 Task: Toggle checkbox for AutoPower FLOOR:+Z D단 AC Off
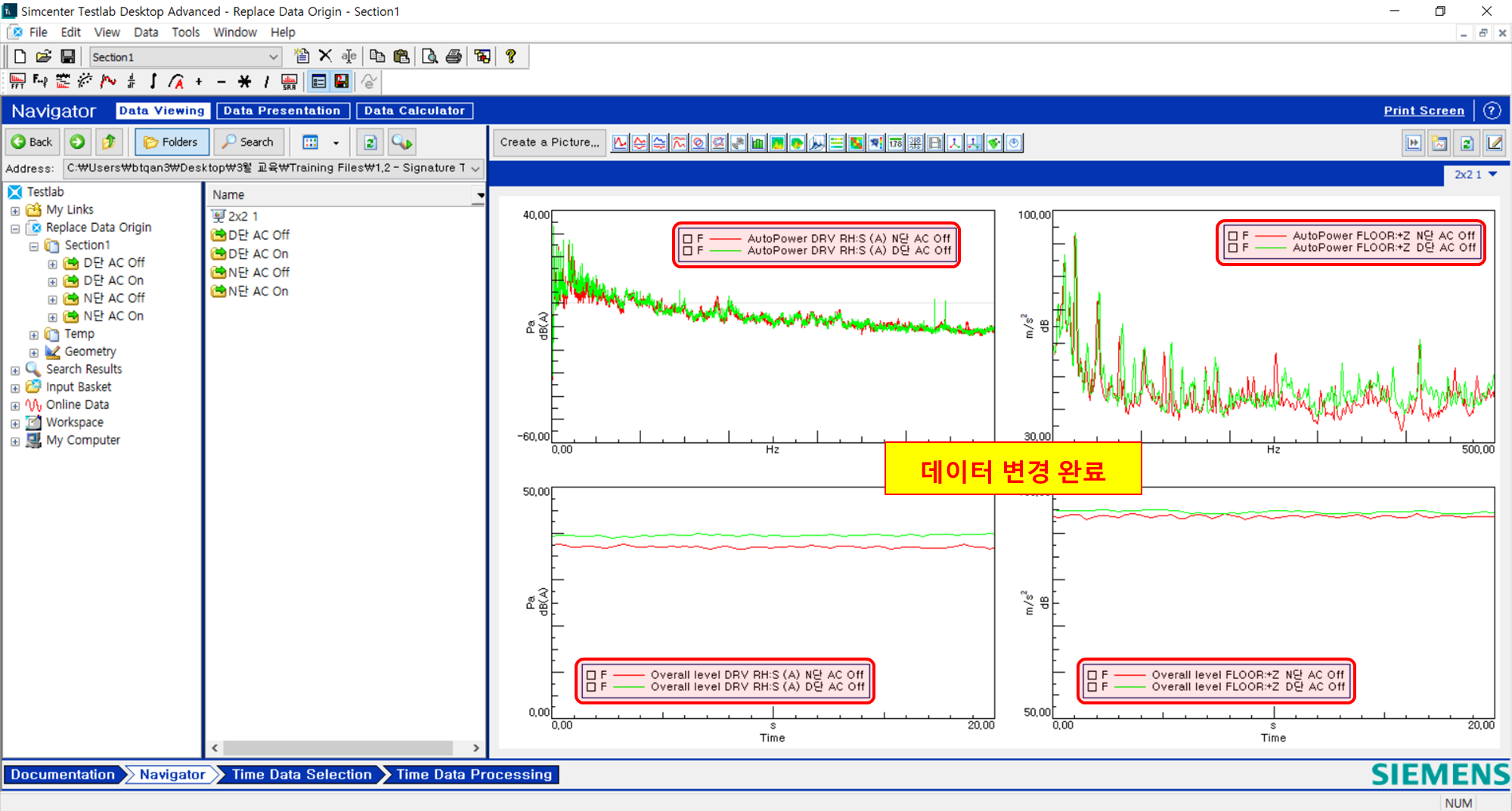pos(1233,248)
